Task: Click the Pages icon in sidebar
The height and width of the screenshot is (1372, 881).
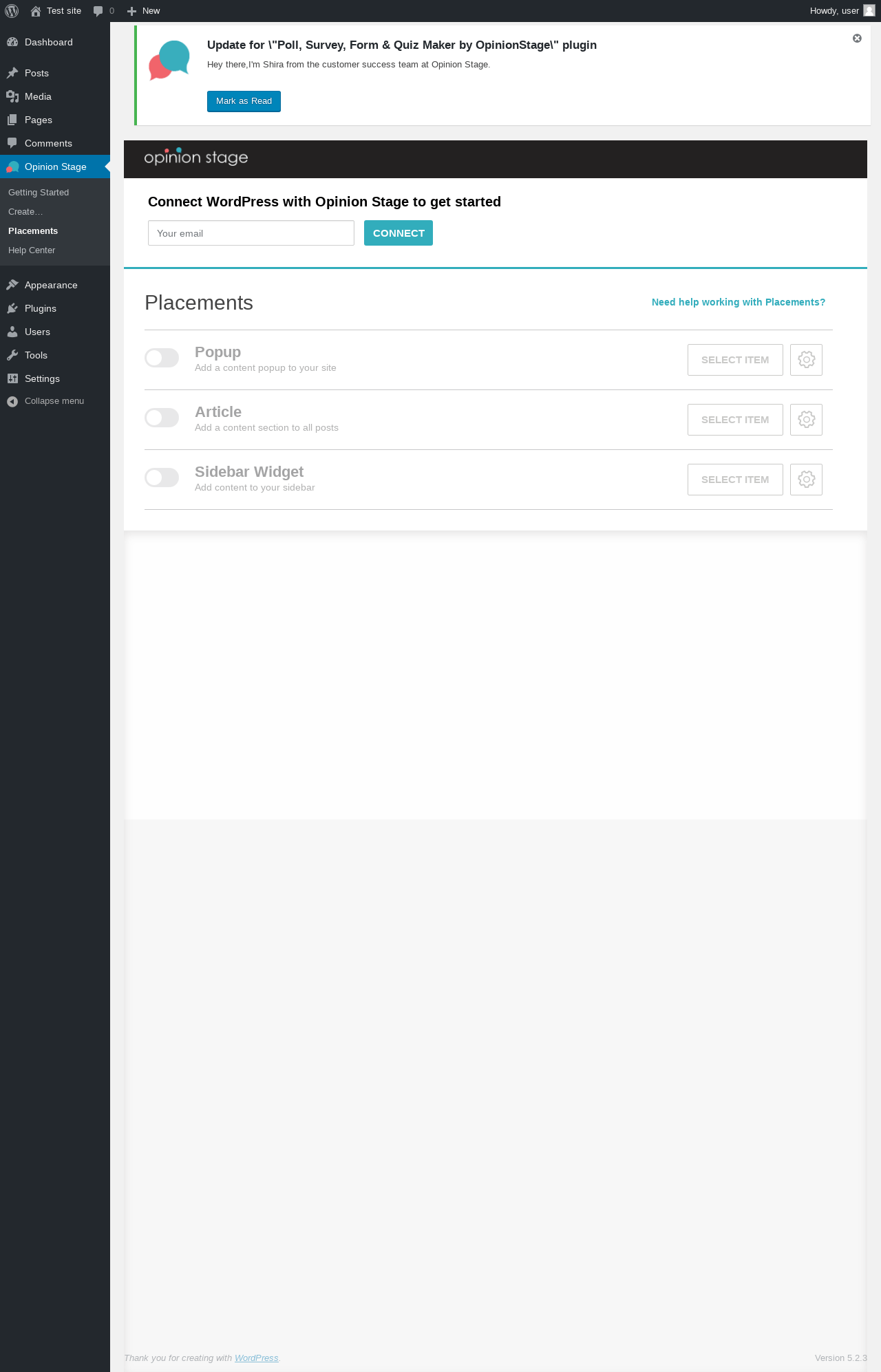Action: point(12,120)
